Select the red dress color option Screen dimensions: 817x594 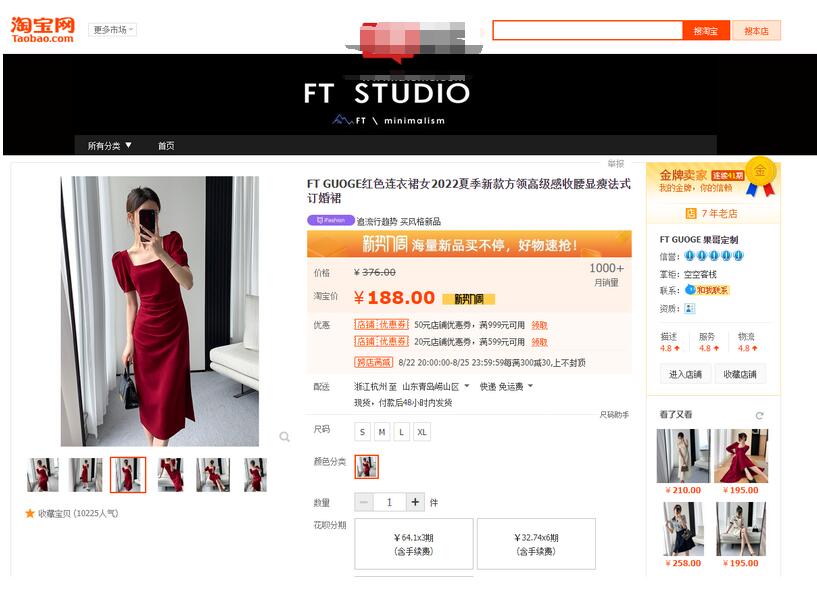click(x=367, y=466)
